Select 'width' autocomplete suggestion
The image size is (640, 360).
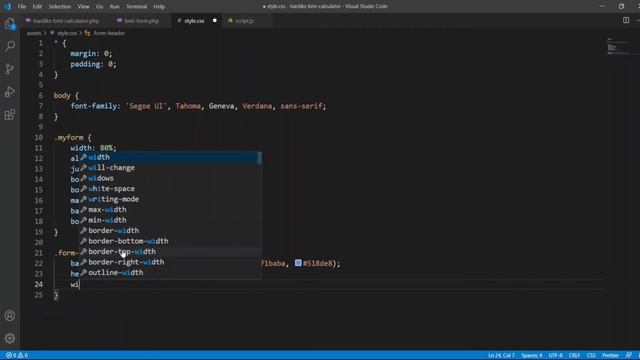tap(168, 158)
